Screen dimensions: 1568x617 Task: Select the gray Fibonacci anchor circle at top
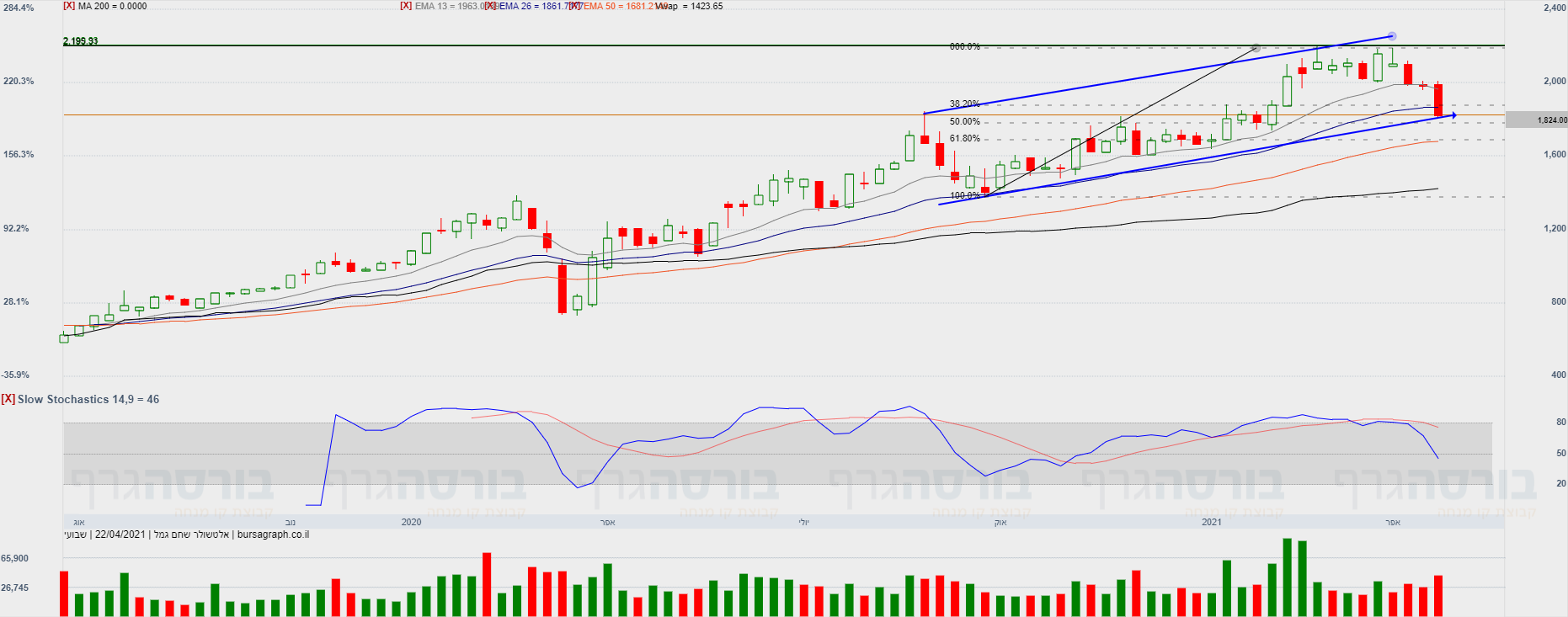click(1256, 48)
